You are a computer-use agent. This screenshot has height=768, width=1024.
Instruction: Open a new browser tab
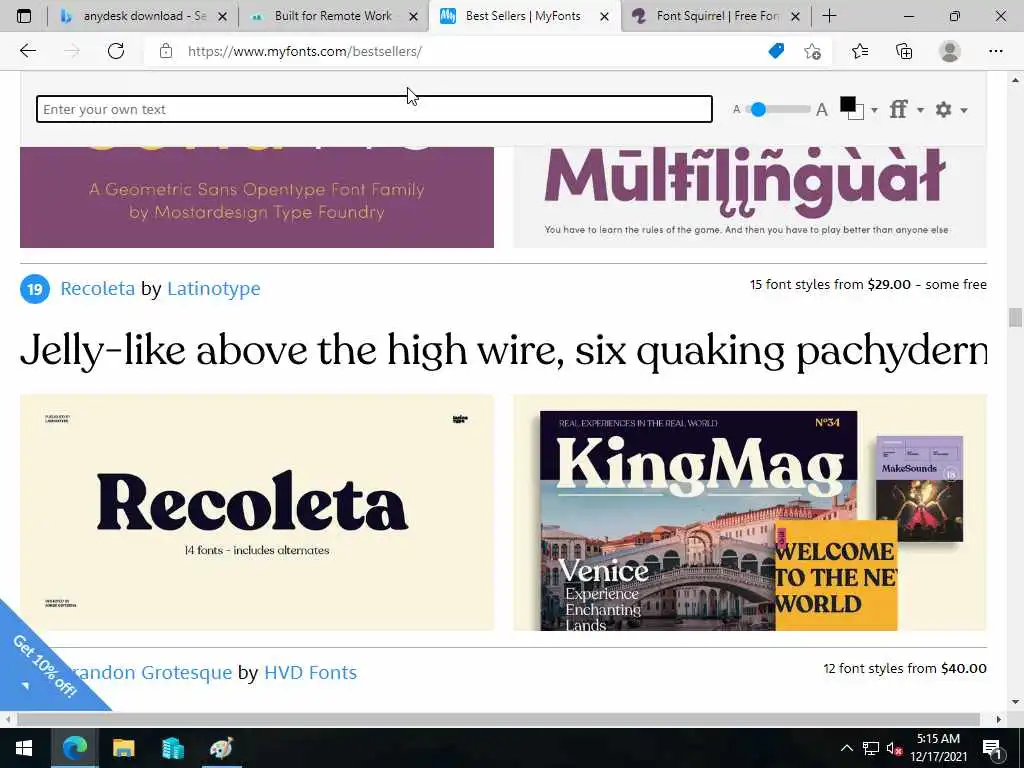(x=829, y=16)
